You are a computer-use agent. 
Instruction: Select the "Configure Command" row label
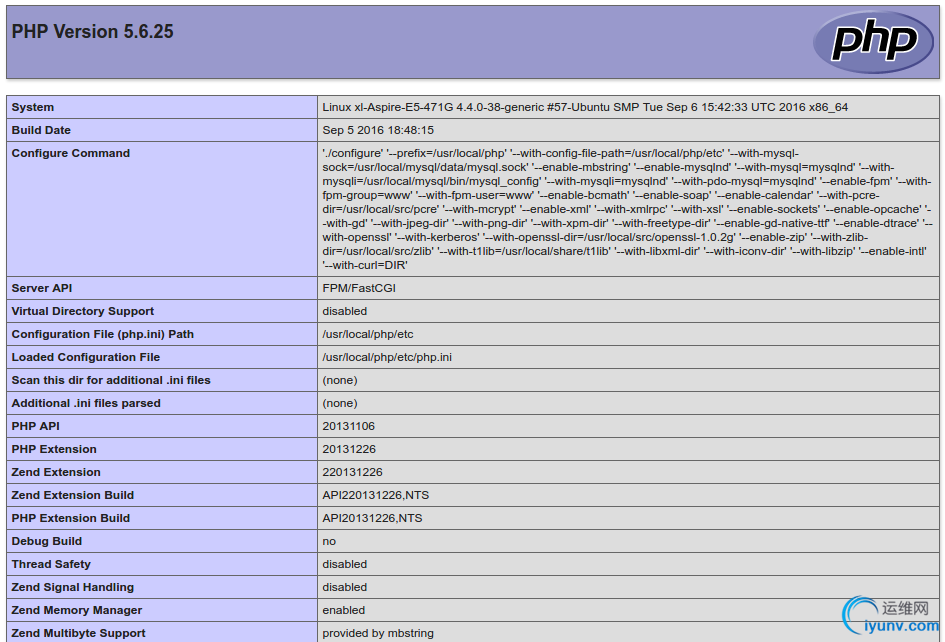click(71, 153)
